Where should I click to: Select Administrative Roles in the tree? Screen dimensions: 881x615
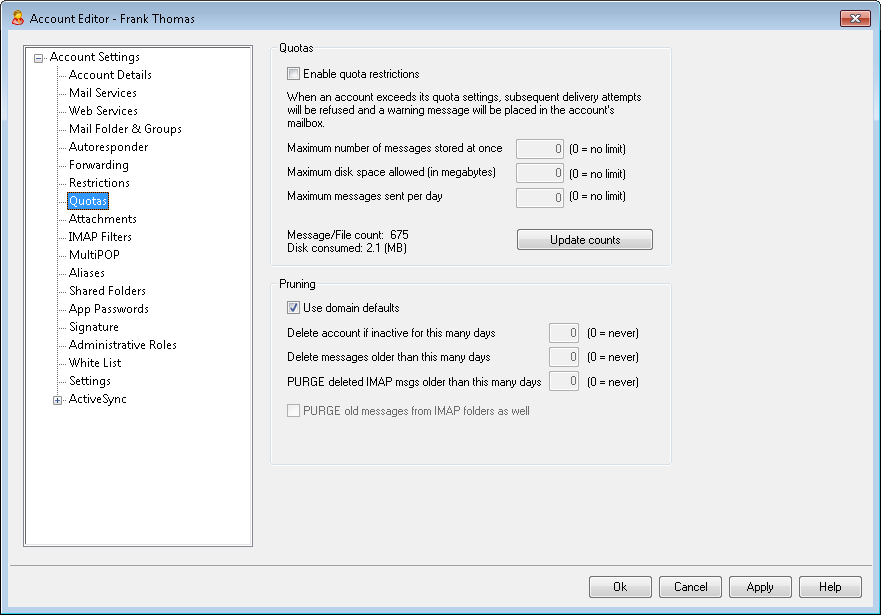(122, 345)
